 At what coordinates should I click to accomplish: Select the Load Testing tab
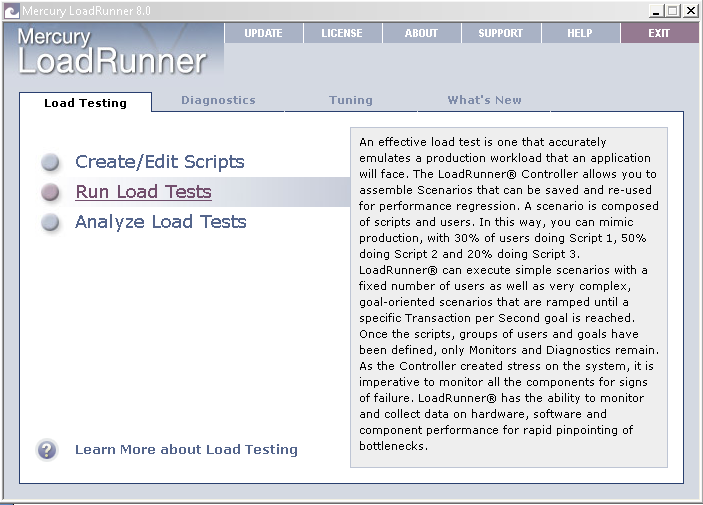(x=85, y=103)
